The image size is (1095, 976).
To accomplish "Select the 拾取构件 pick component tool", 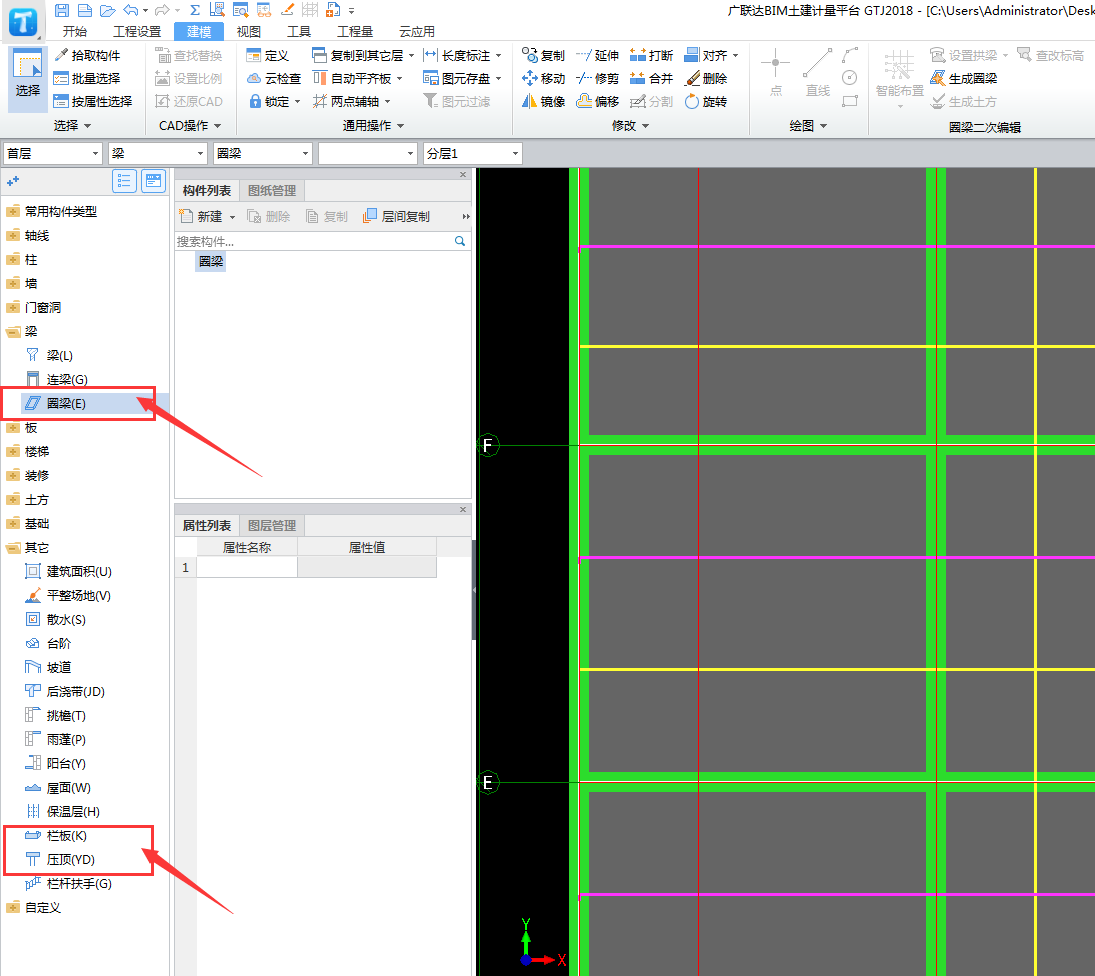I will click(87, 55).
